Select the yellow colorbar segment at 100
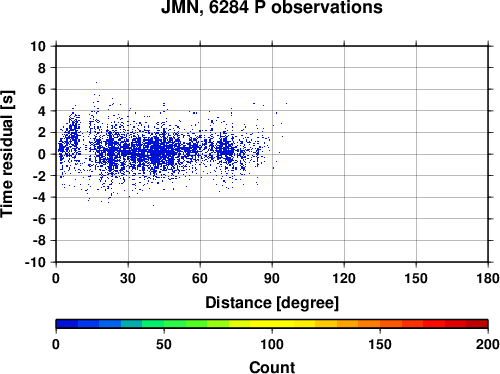500x374 pixels. point(283,324)
